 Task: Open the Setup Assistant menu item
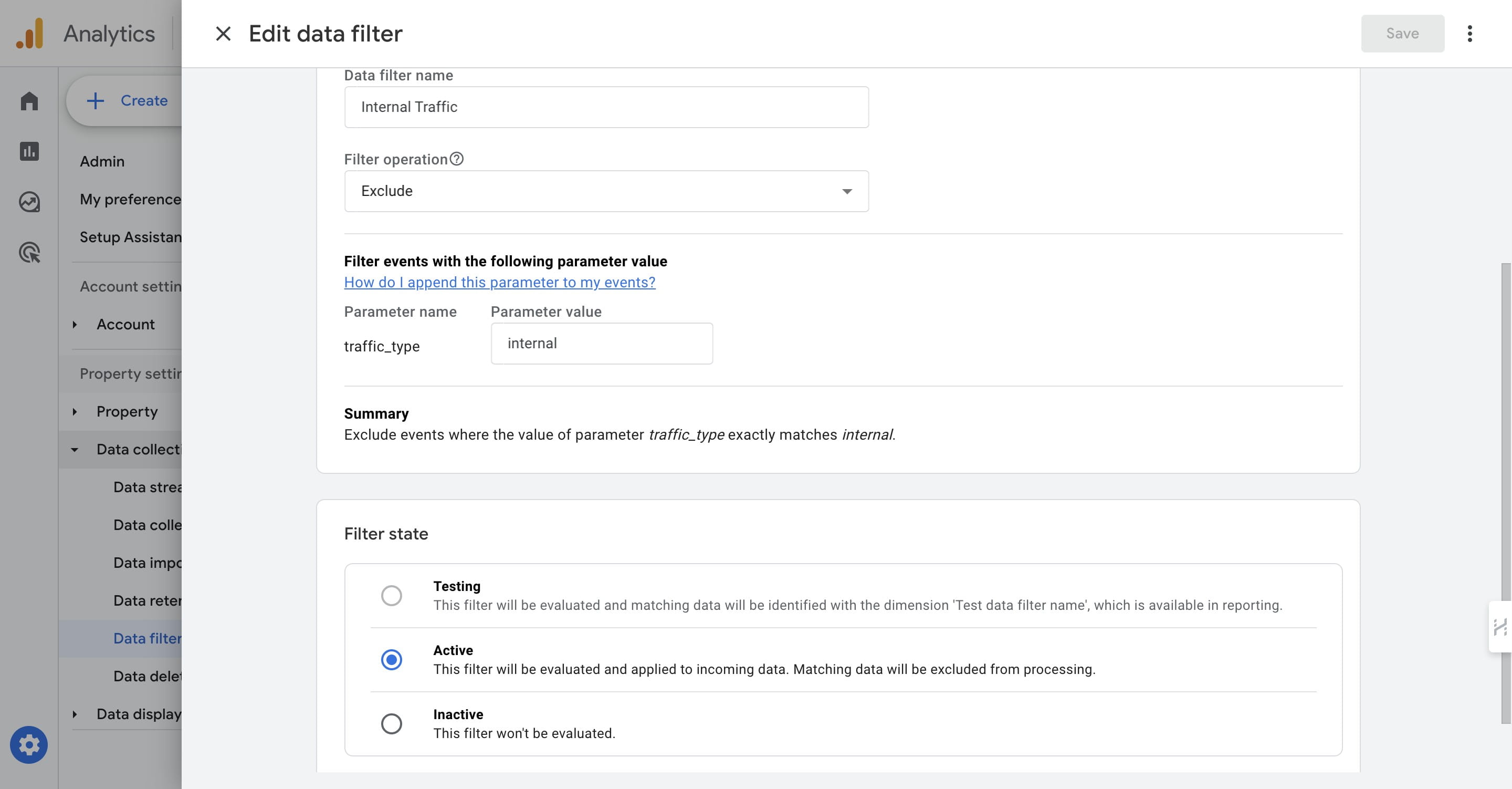(130, 237)
